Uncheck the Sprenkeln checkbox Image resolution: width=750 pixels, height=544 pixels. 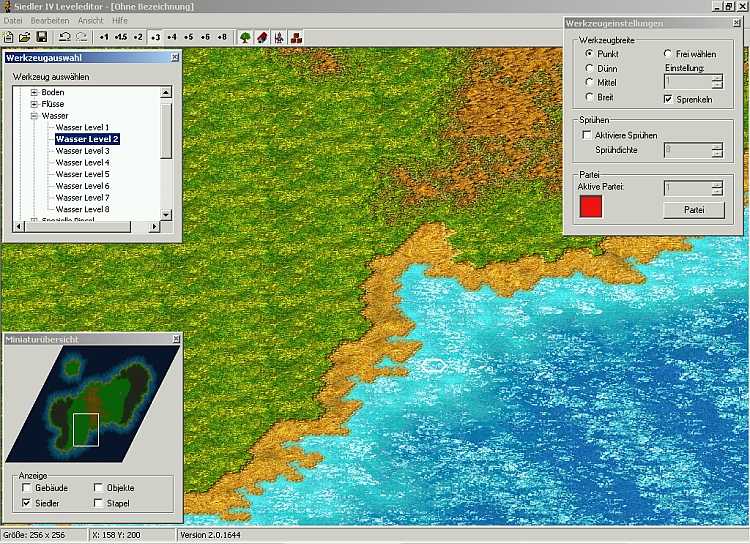(668, 99)
